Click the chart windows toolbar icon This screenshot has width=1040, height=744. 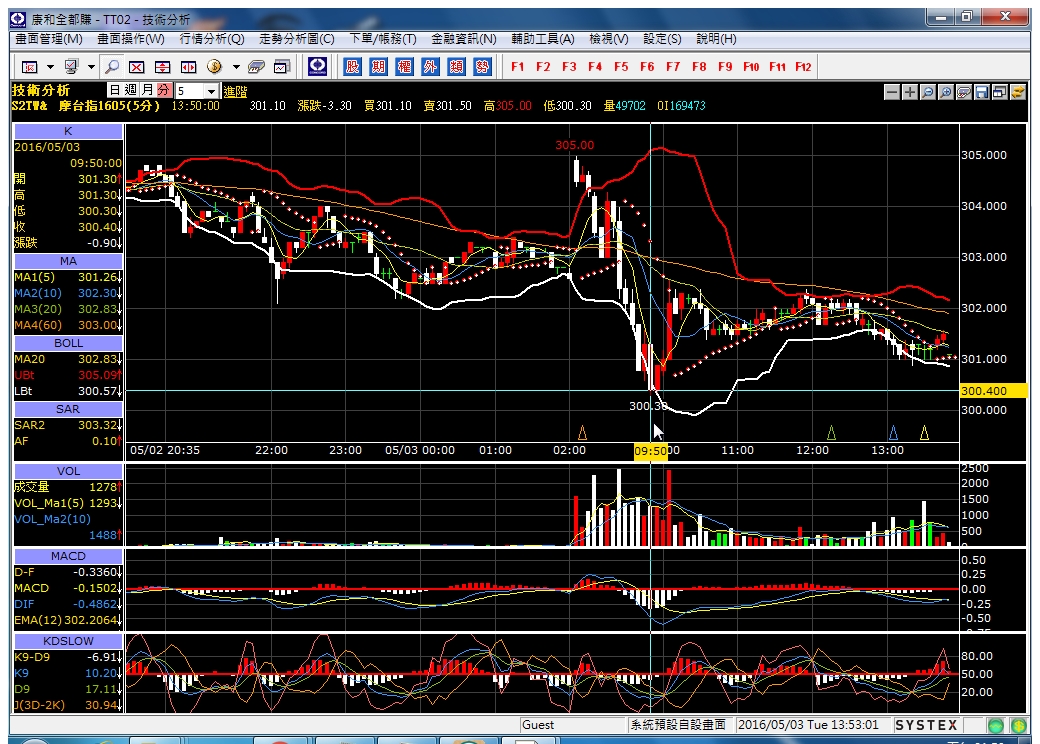[282, 67]
